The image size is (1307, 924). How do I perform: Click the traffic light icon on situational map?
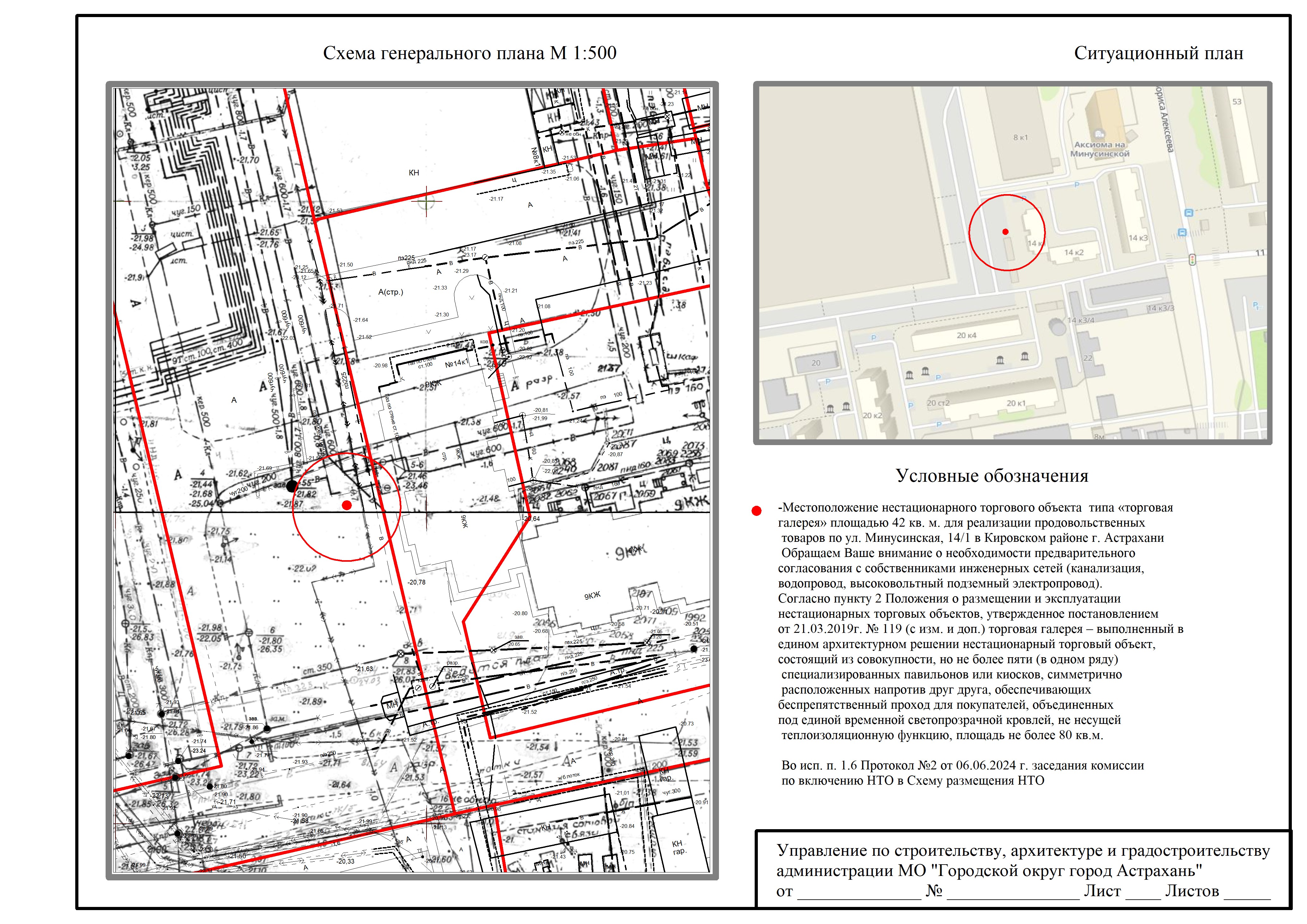[1192, 260]
